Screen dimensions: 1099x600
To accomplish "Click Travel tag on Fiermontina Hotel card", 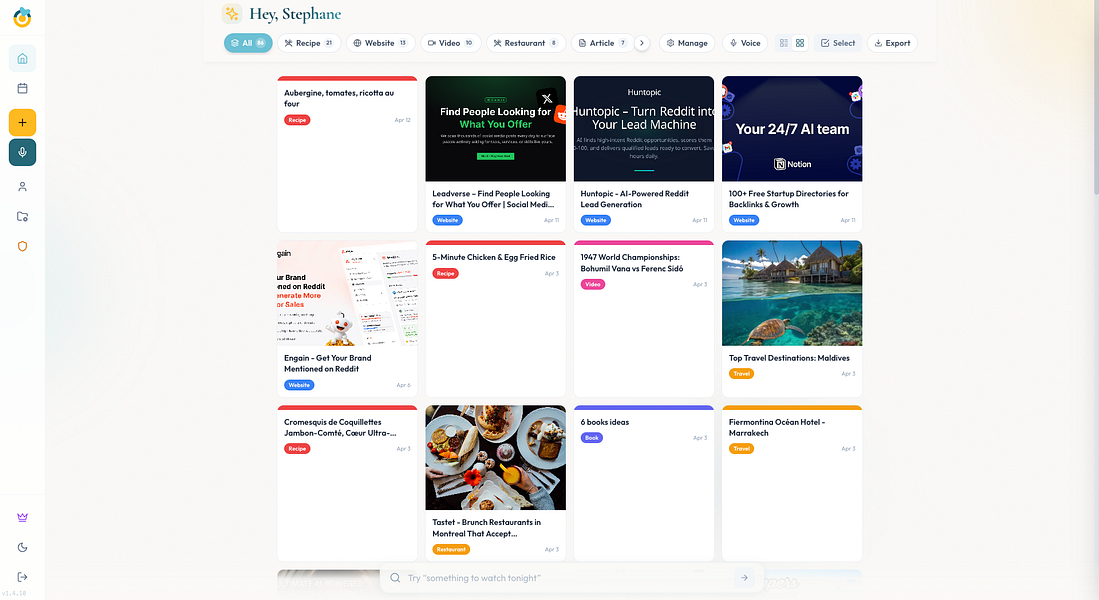I will tap(742, 449).
